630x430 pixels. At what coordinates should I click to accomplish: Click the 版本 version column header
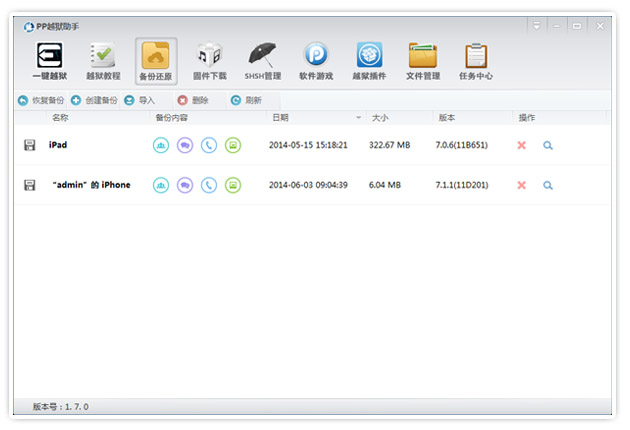click(447, 118)
